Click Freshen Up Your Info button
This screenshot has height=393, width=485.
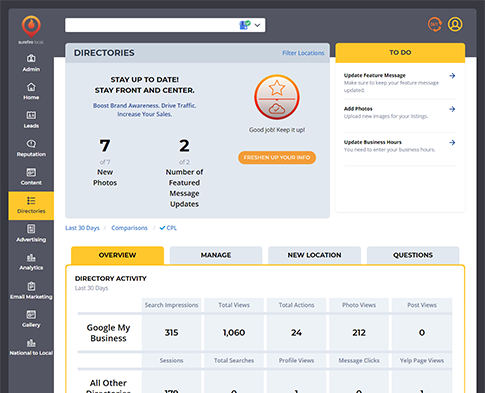coord(277,157)
